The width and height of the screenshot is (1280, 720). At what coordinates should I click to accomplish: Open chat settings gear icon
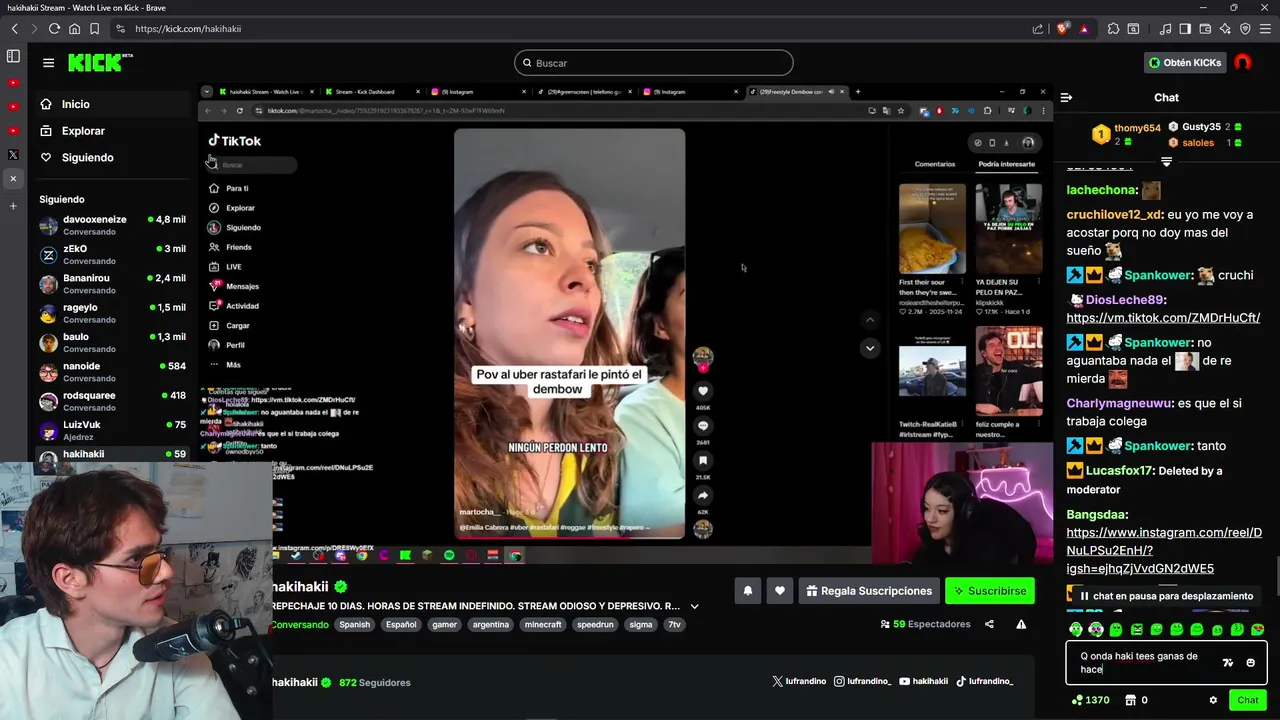[1213, 700]
